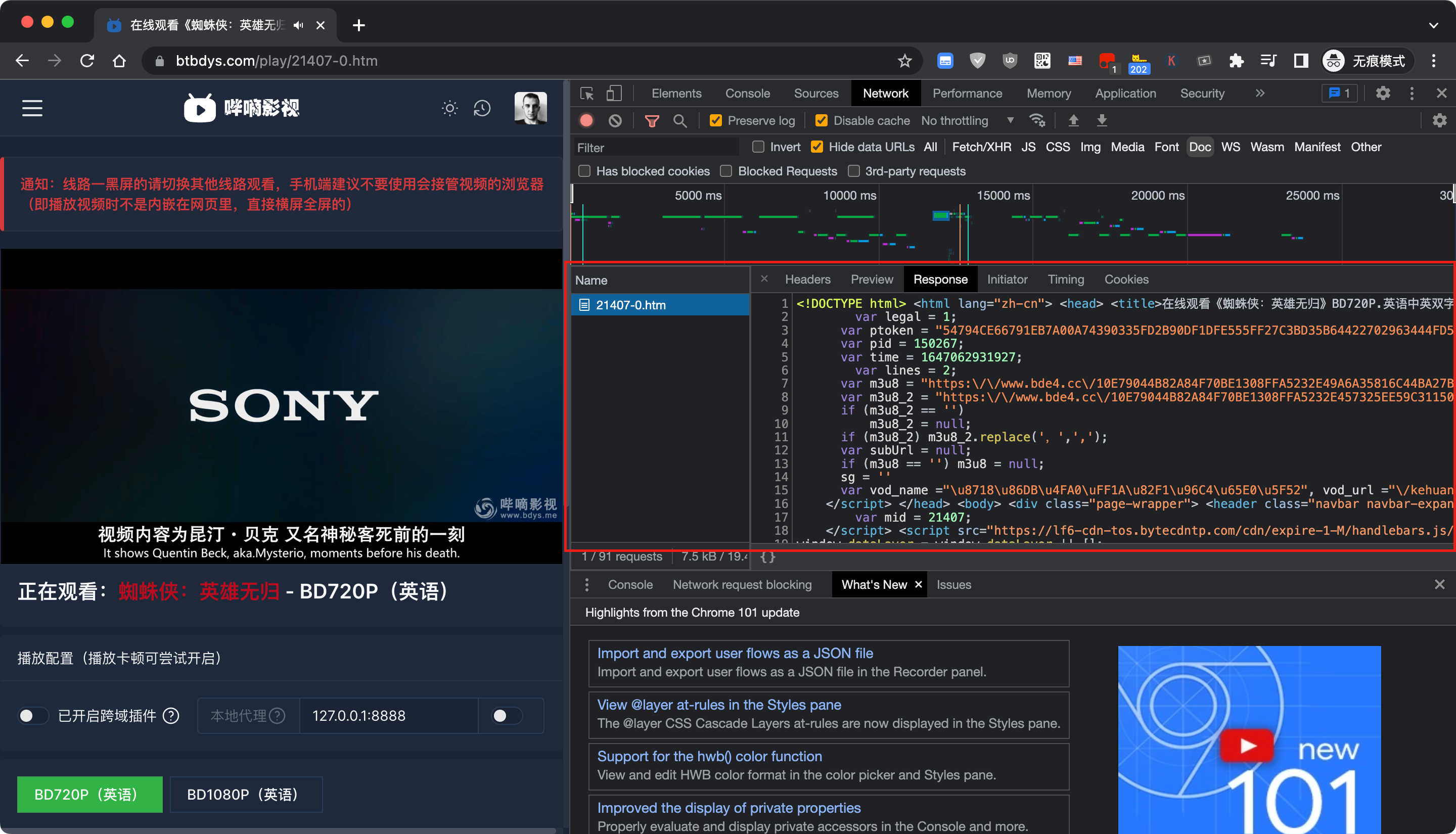Image resolution: width=1456 pixels, height=834 pixels.
Task: Filter by Fetch/XHR request type
Action: tap(981, 147)
